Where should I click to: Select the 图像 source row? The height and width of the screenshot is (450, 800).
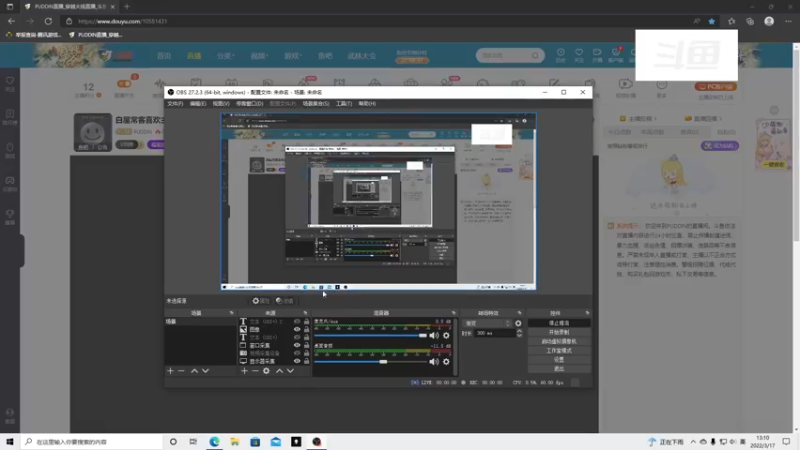[x=274, y=330]
